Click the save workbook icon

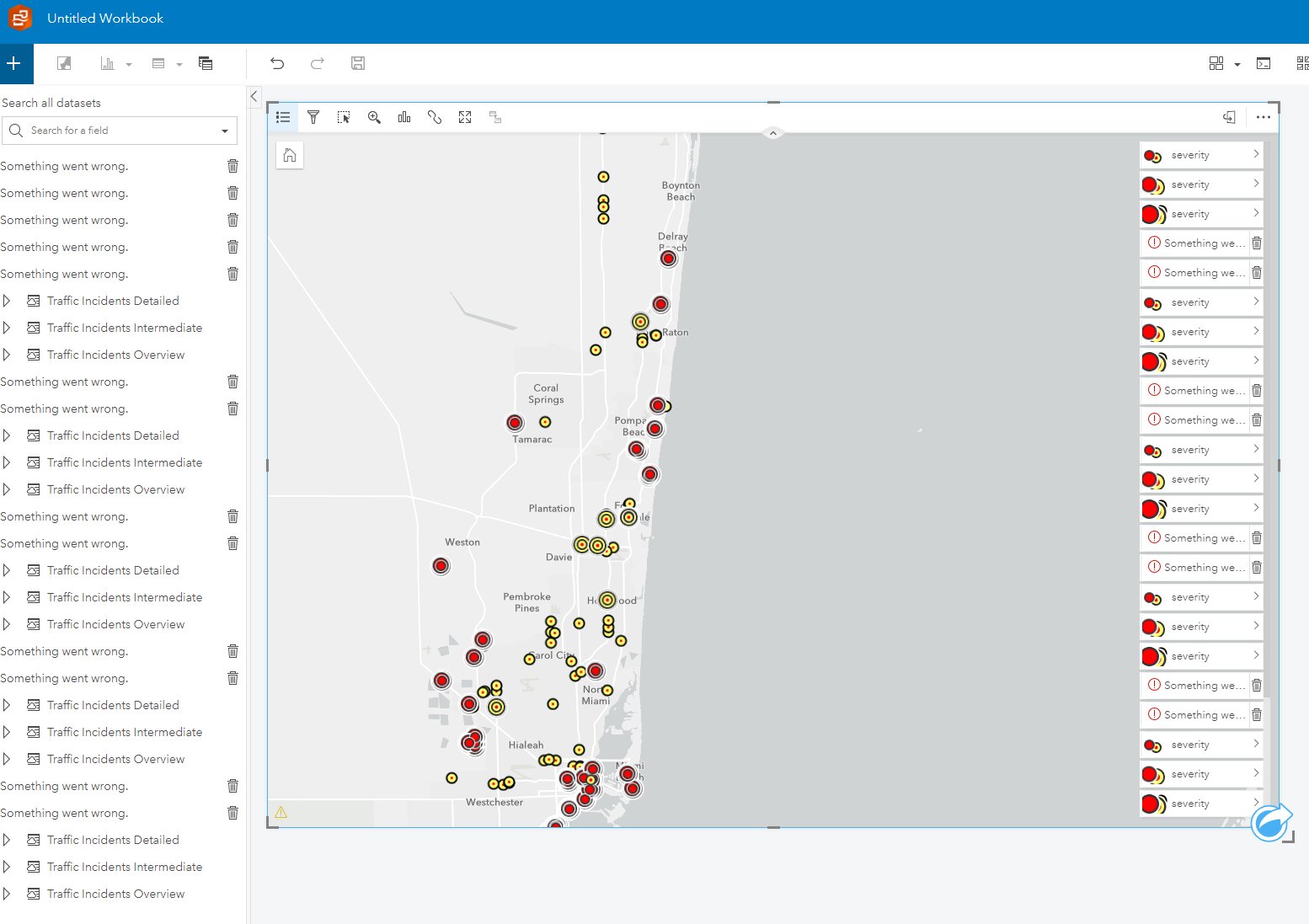click(357, 63)
